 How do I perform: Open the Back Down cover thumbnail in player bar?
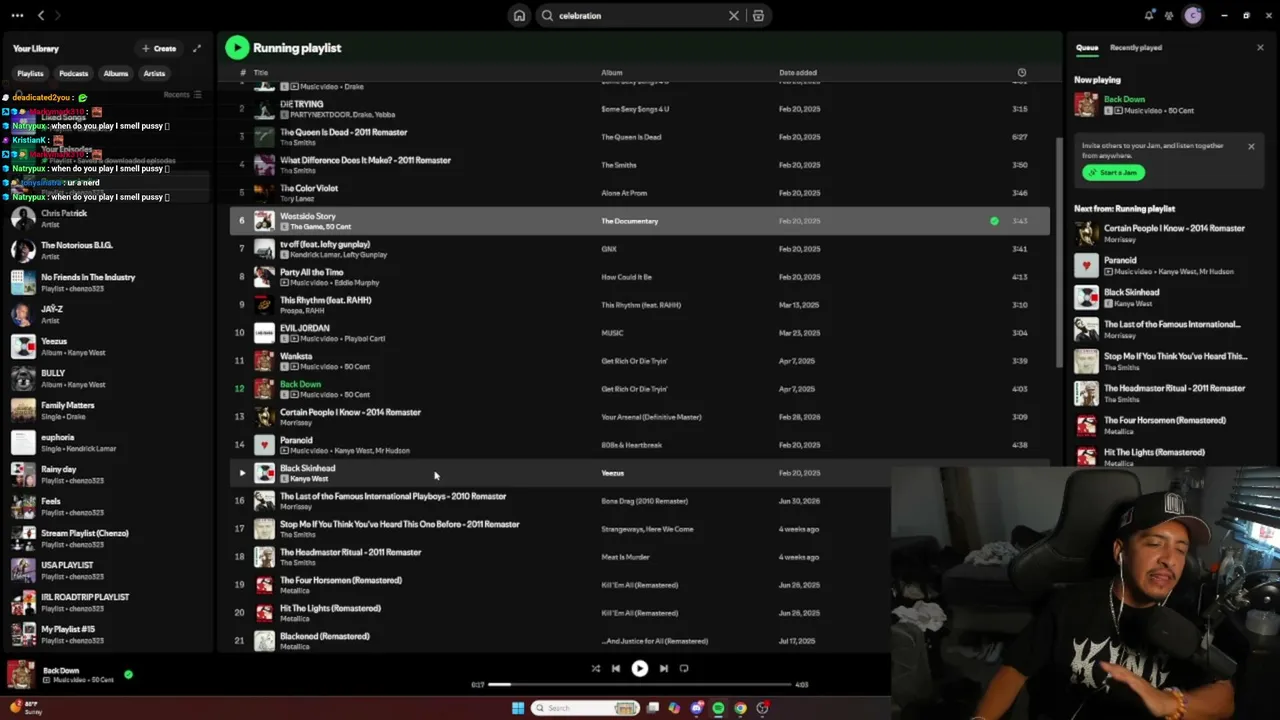[x=21, y=675]
